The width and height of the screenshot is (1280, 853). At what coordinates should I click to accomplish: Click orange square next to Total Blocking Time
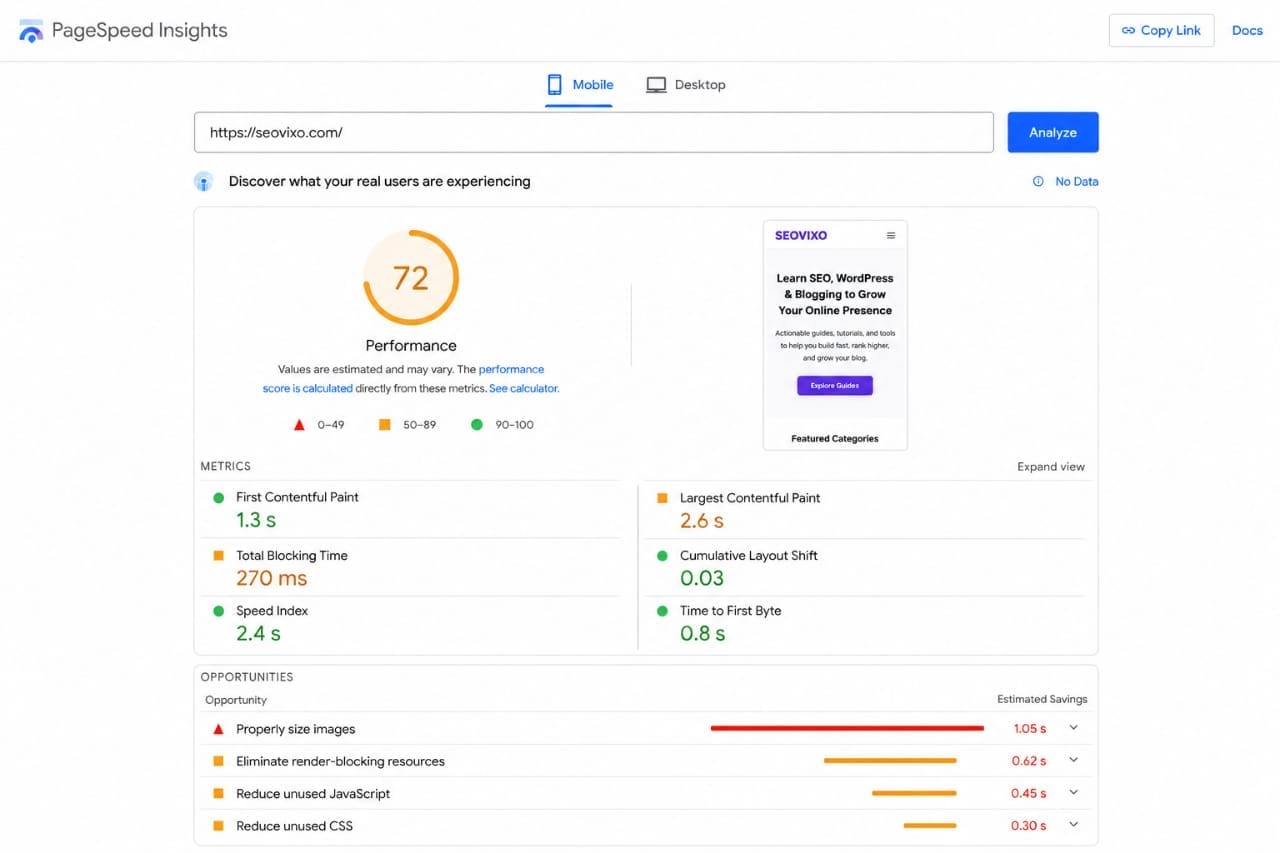(x=218, y=555)
